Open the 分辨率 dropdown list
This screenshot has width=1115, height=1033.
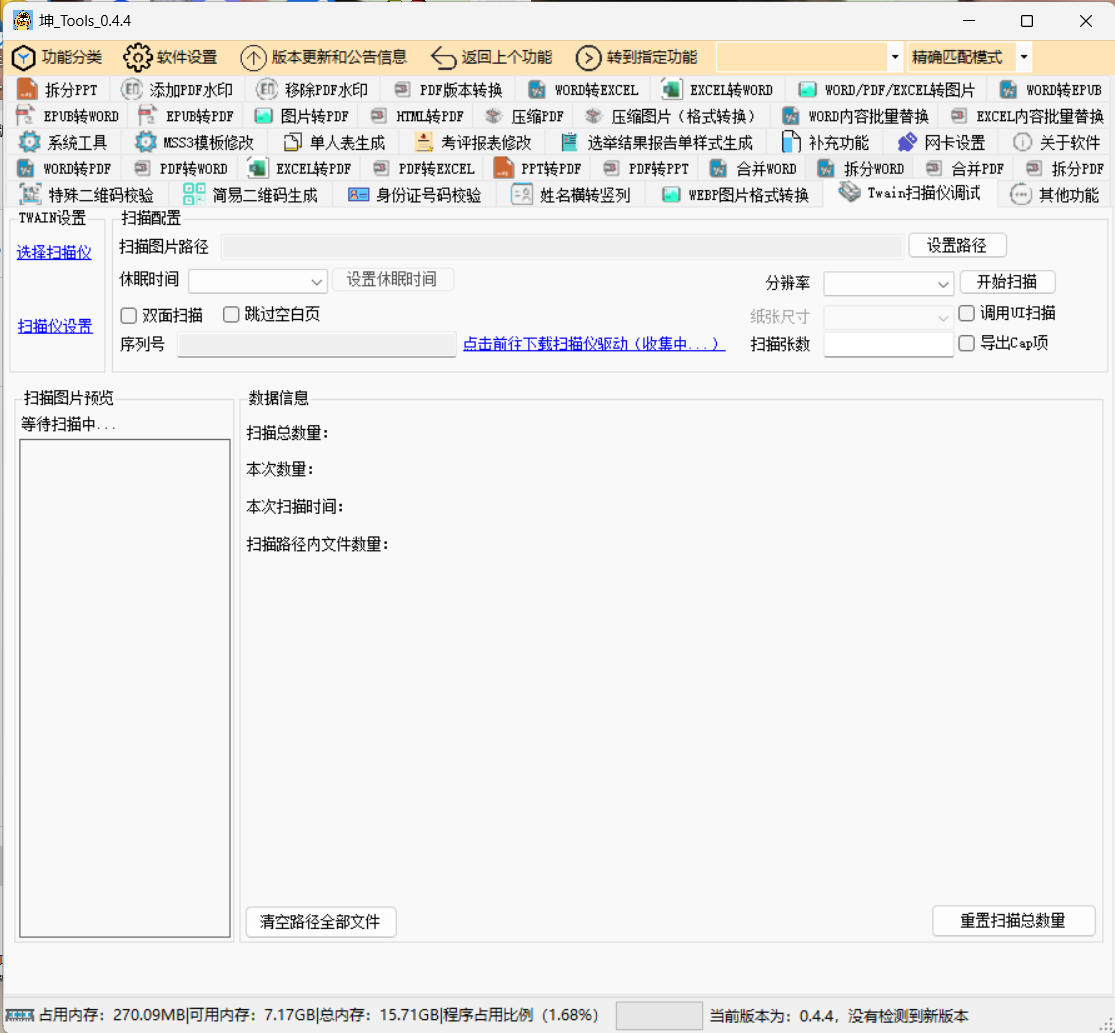click(x=944, y=285)
